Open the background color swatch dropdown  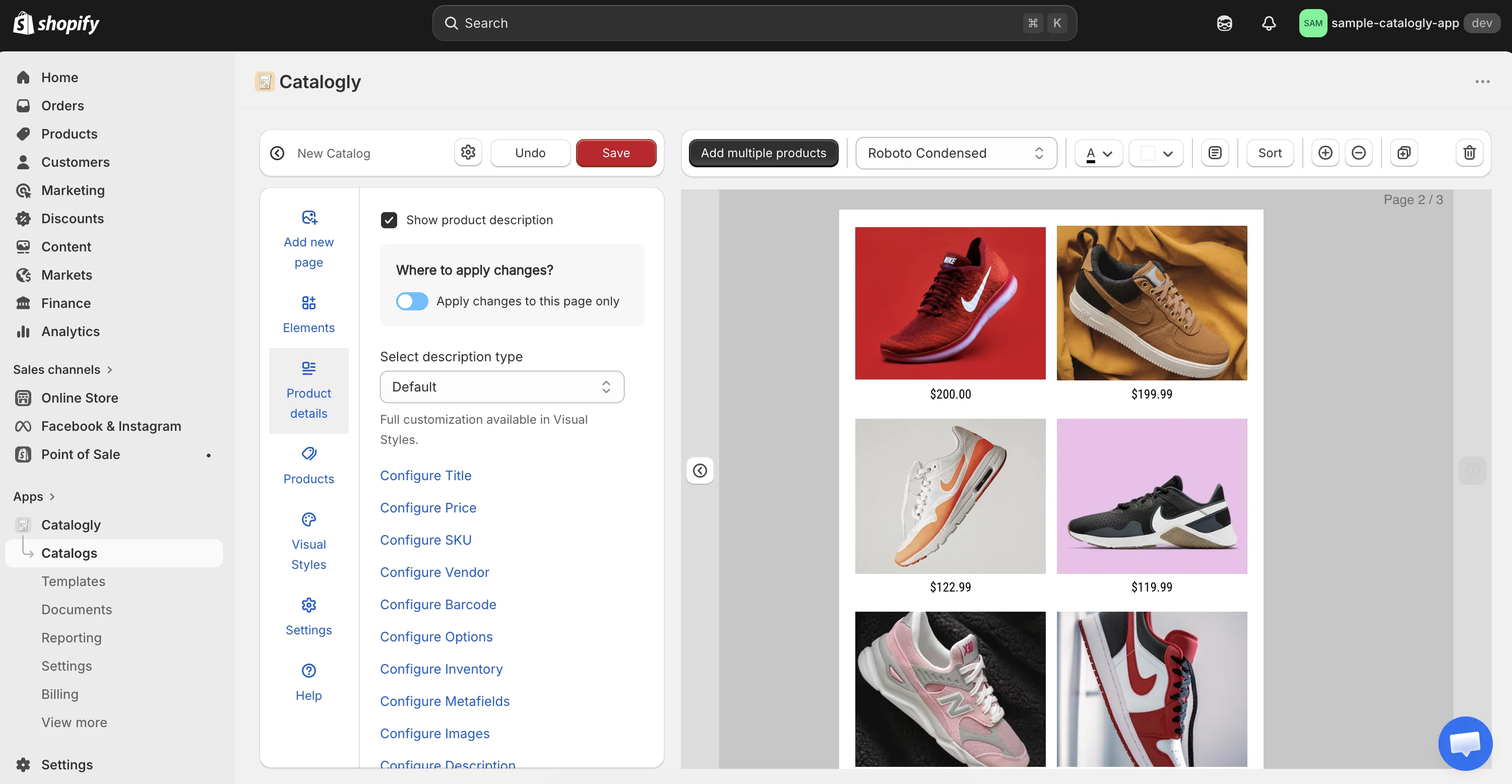click(1156, 153)
